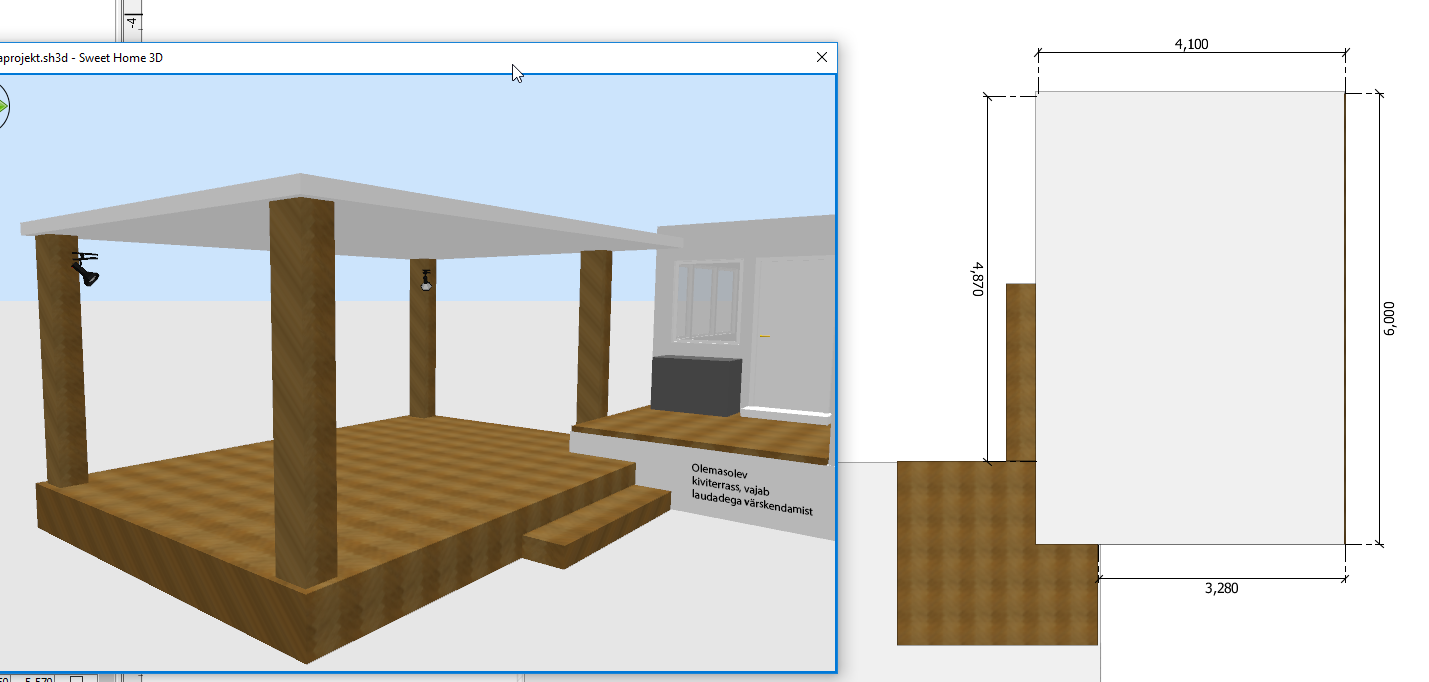The image size is (1429, 682).
Task: Select the 4,870 vertical dimension label
Action: tap(977, 278)
